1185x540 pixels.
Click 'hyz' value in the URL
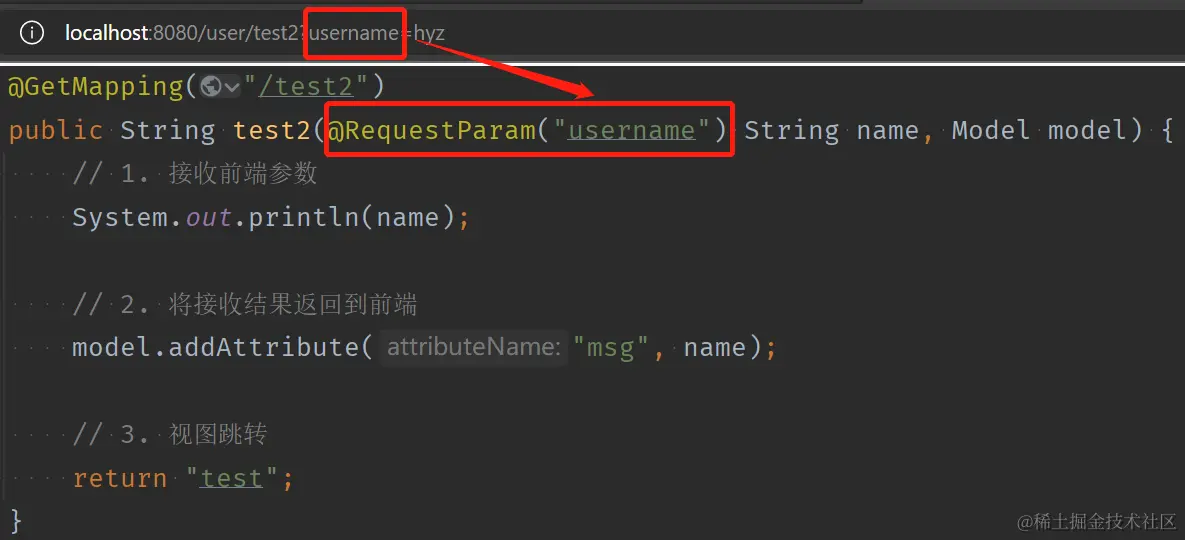429,34
